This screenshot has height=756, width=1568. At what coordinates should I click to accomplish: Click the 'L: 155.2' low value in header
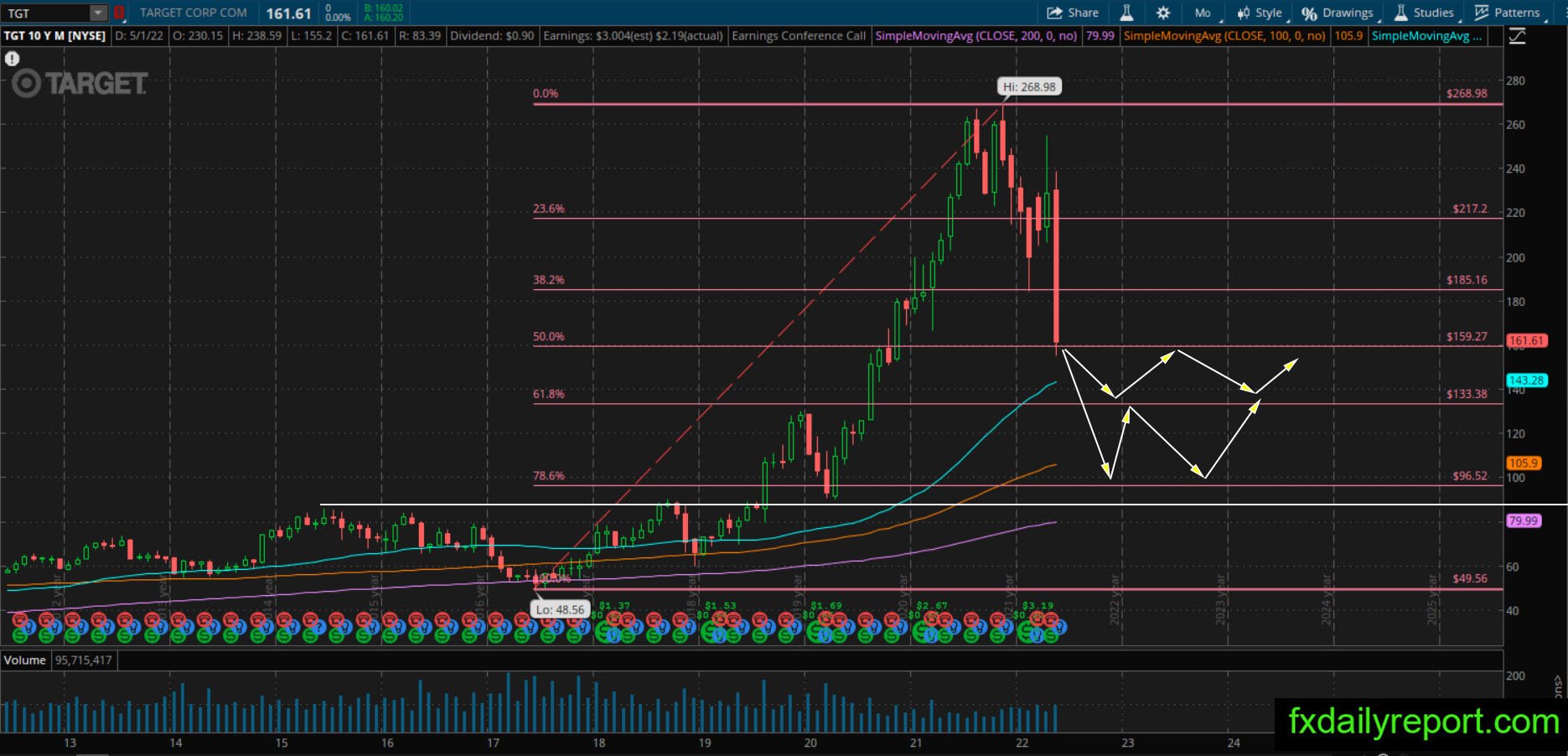tap(312, 36)
